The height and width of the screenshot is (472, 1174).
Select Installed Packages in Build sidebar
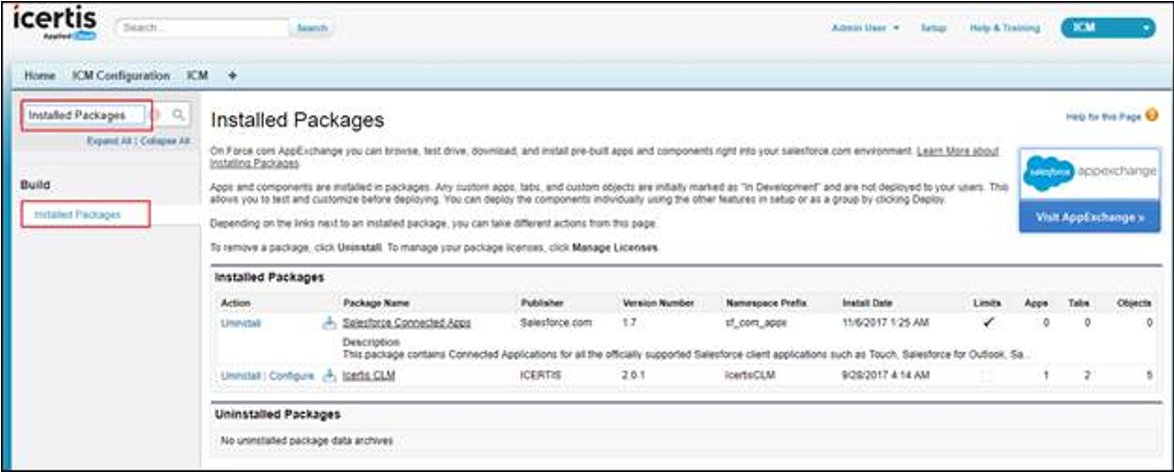(x=78, y=214)
